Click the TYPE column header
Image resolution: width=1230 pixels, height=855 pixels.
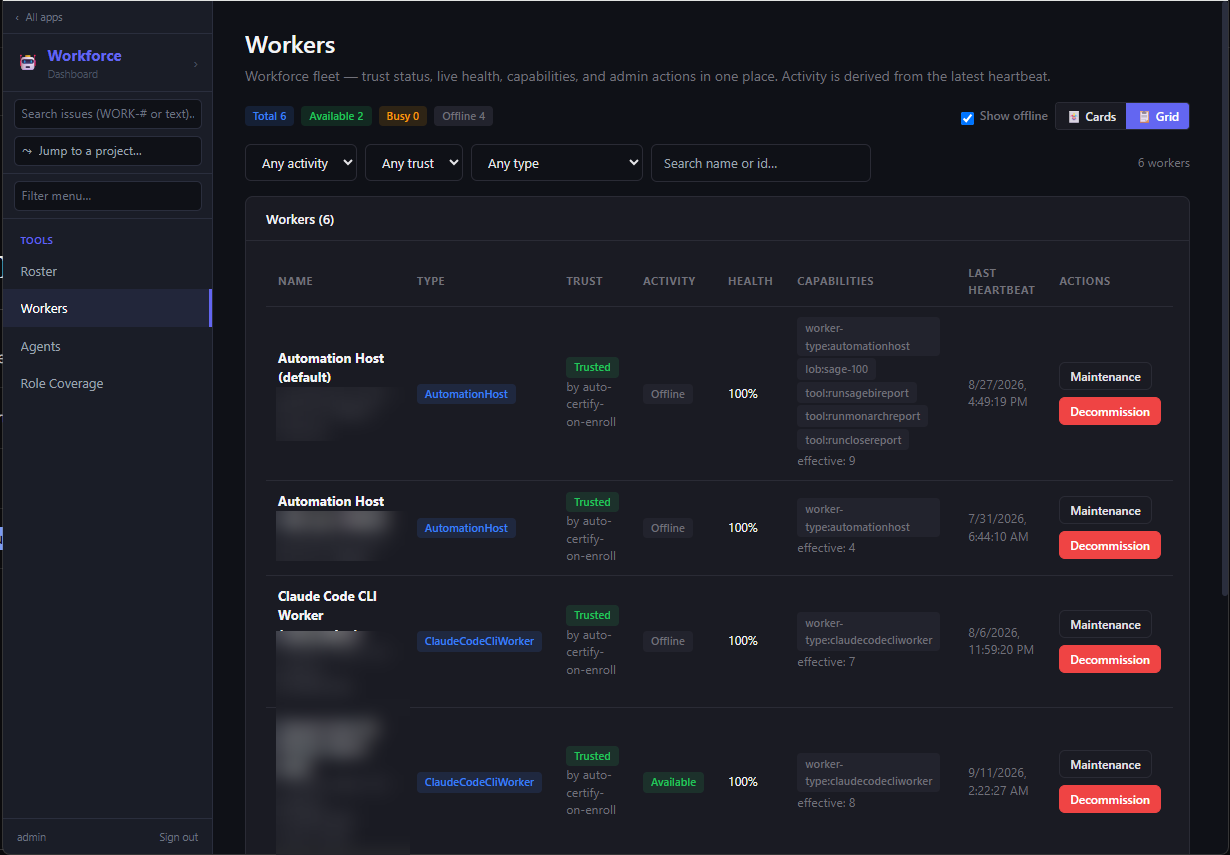431,281
